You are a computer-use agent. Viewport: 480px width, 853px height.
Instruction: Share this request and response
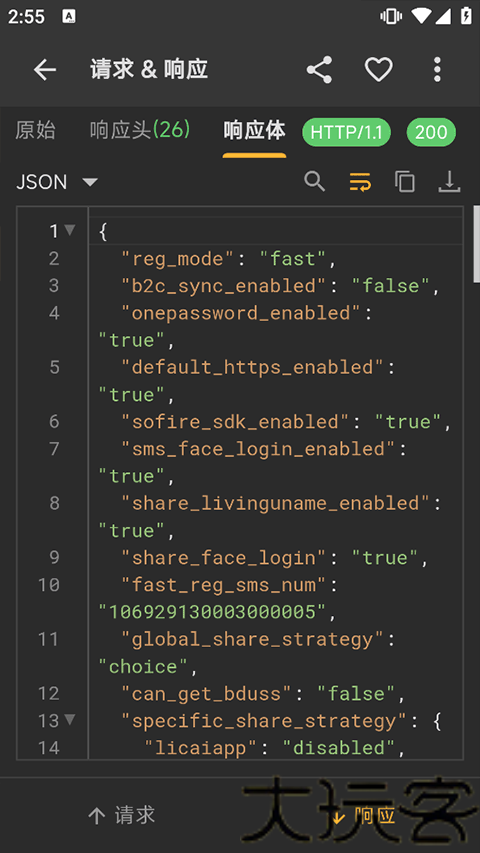[319, 70]
